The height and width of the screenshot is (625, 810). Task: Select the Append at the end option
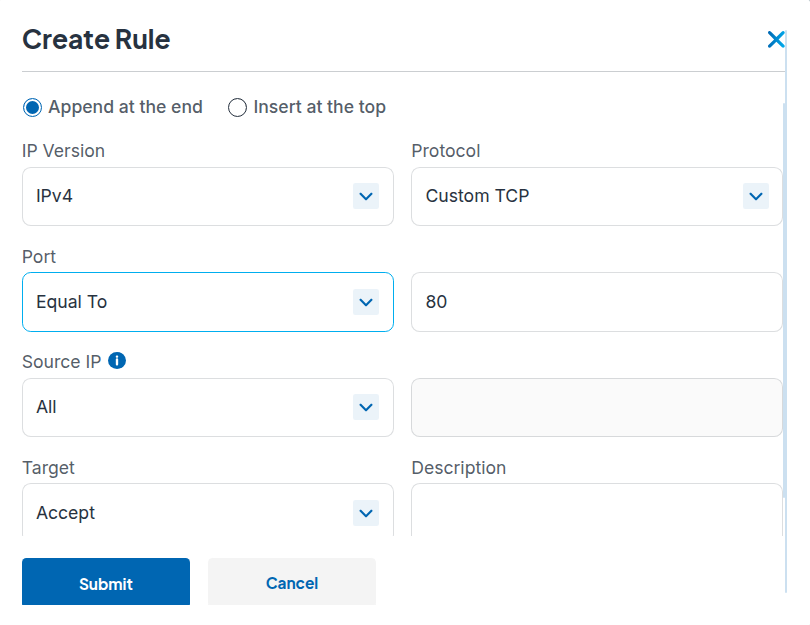click(x=33, y=108)
